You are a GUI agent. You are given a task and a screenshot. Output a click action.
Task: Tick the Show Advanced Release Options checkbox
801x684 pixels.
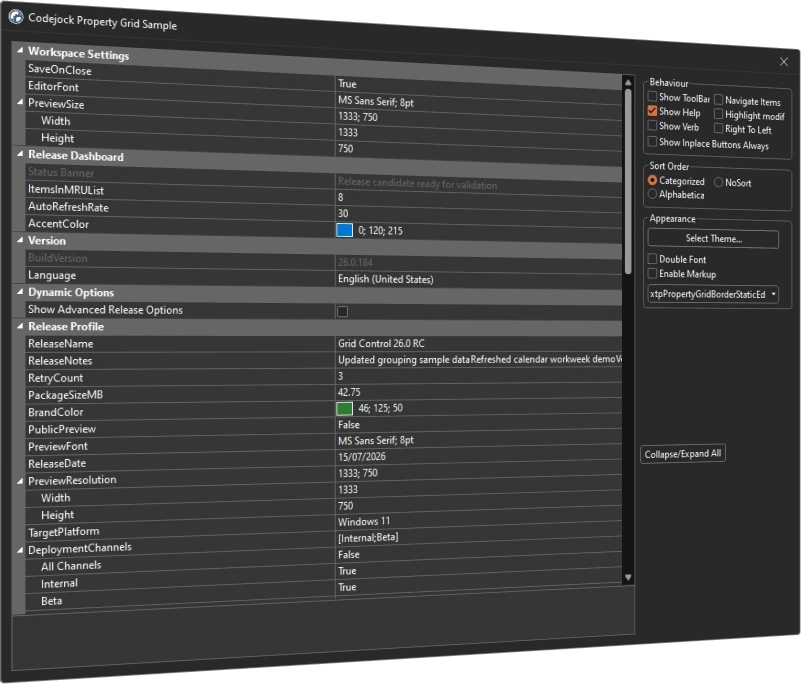click(x=342, y=311)
